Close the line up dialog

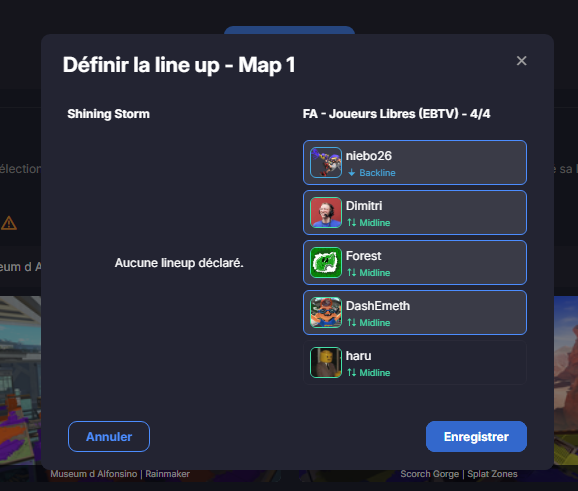[x=521, y=61]
